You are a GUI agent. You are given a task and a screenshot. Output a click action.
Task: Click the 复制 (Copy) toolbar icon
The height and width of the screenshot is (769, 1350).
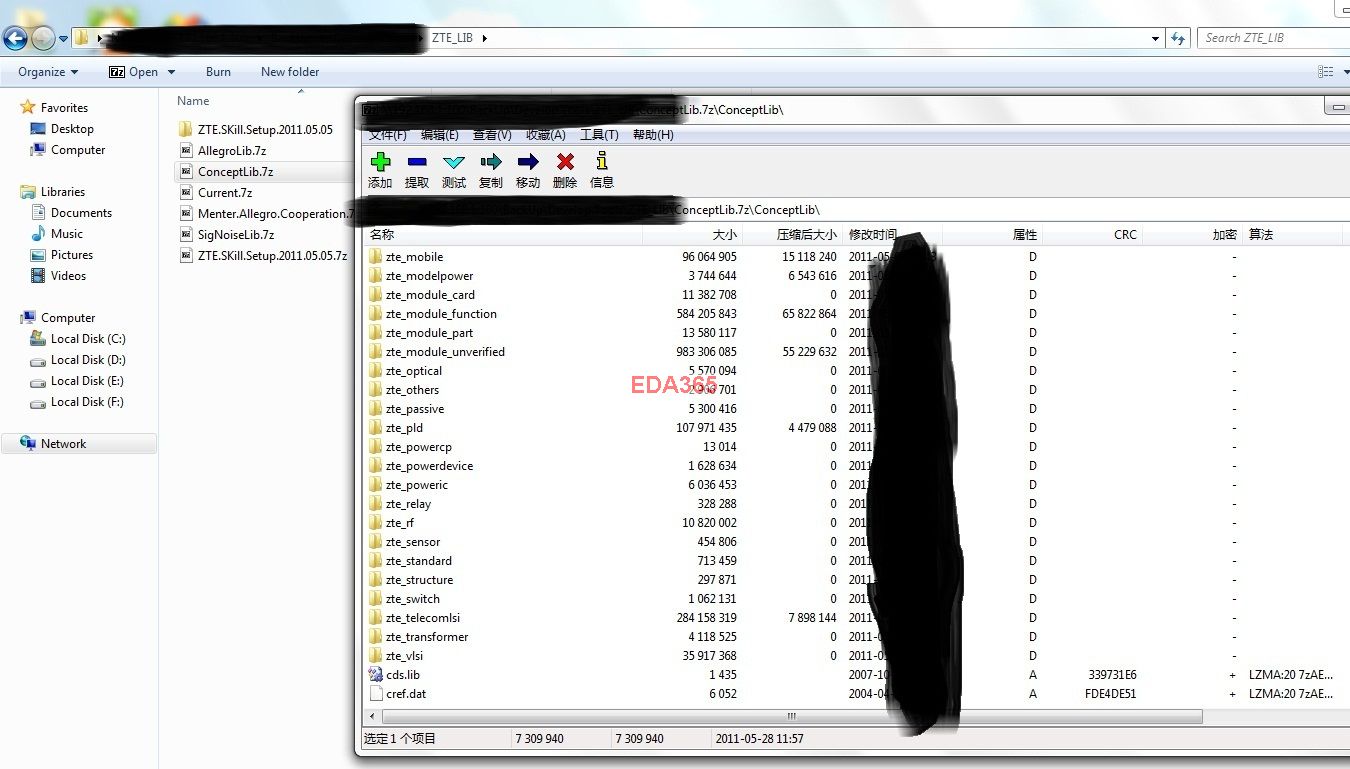tap(491, 162)
